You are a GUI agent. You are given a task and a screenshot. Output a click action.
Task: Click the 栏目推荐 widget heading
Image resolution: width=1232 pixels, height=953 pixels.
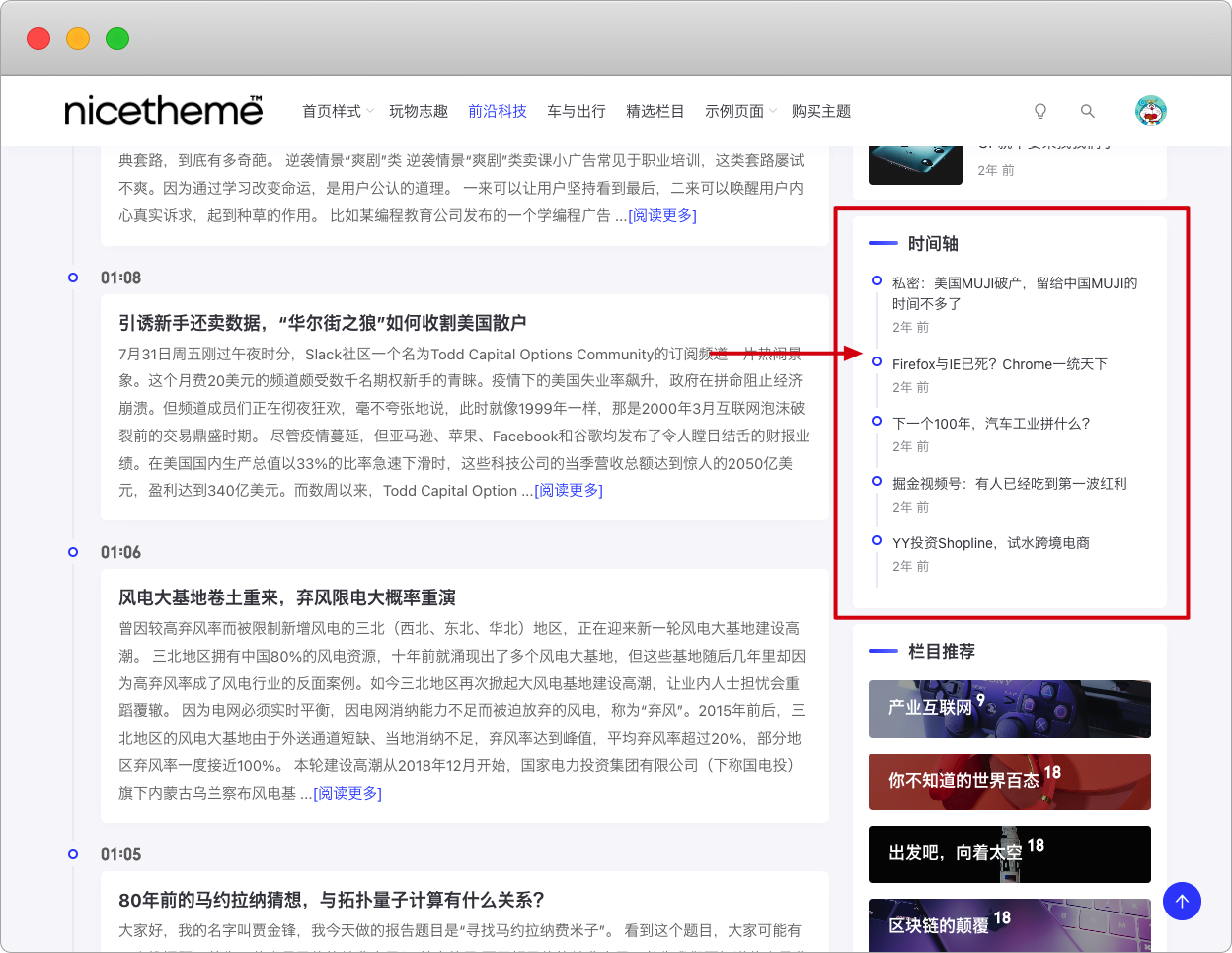click(x=942, y=651)
